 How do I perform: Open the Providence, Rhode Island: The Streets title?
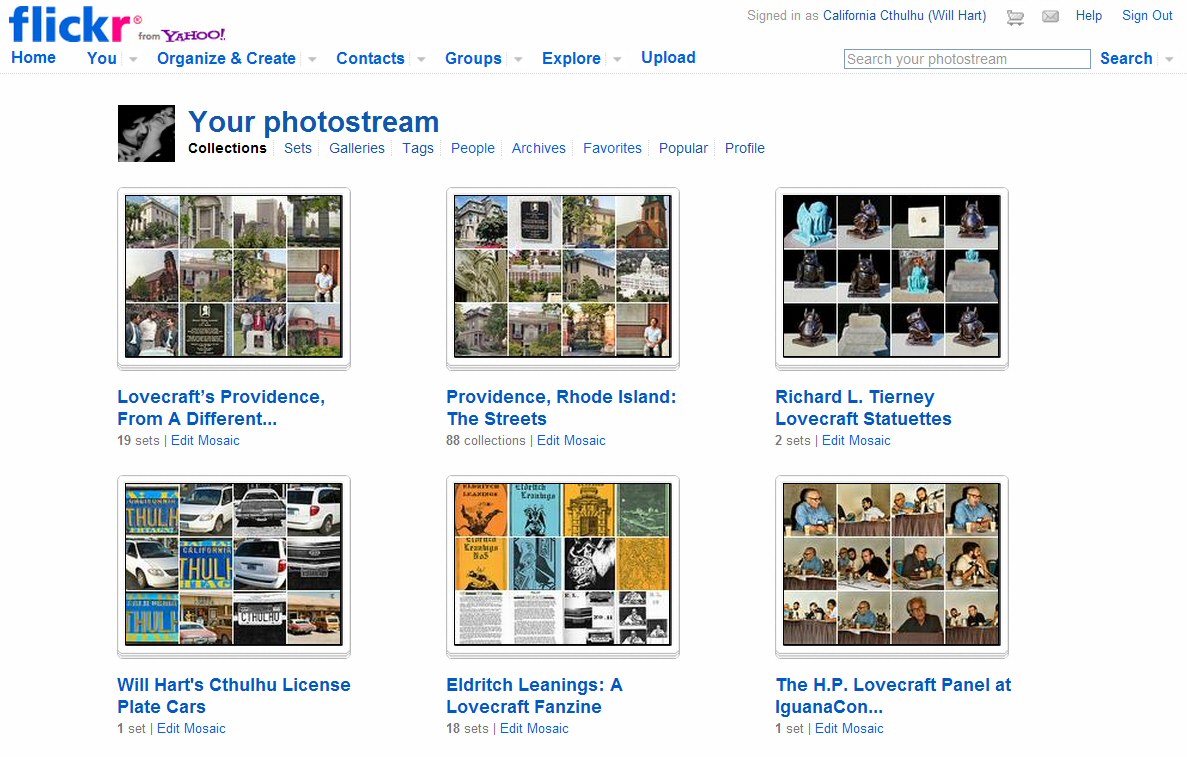pos(561,408)
